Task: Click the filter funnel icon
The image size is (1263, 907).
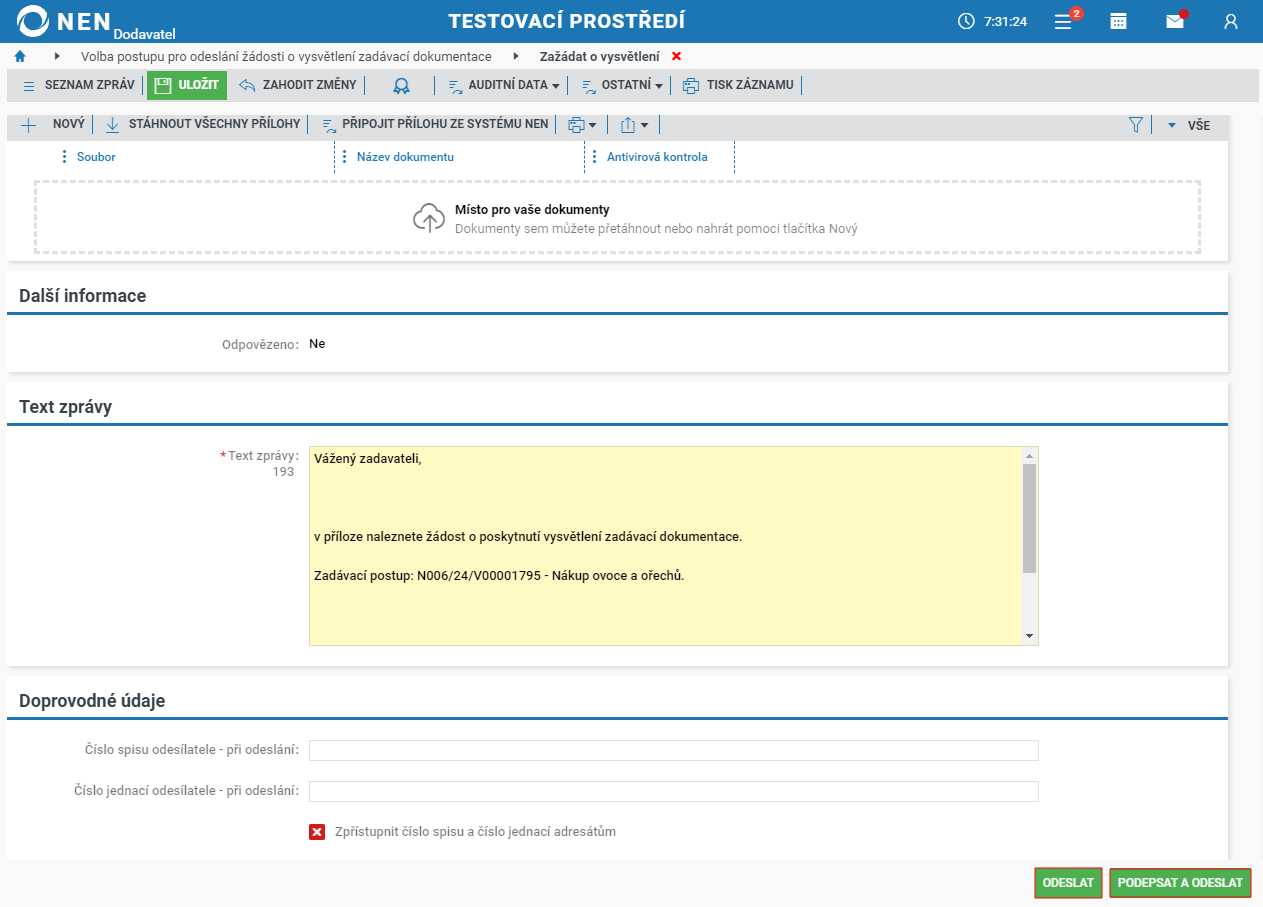Action: [x=1136, y=125]
